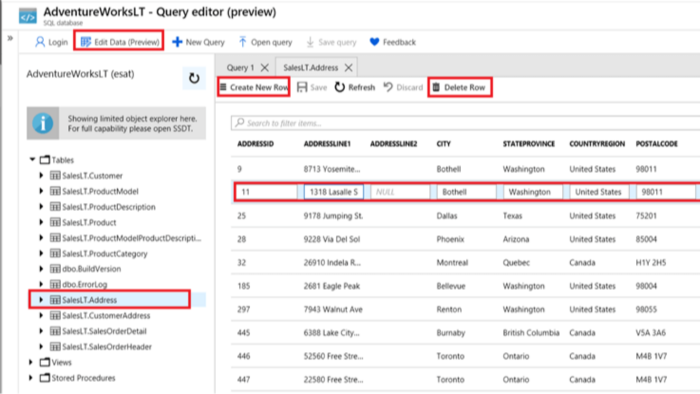Click the dbo.ErrorLog table icon

55,284
